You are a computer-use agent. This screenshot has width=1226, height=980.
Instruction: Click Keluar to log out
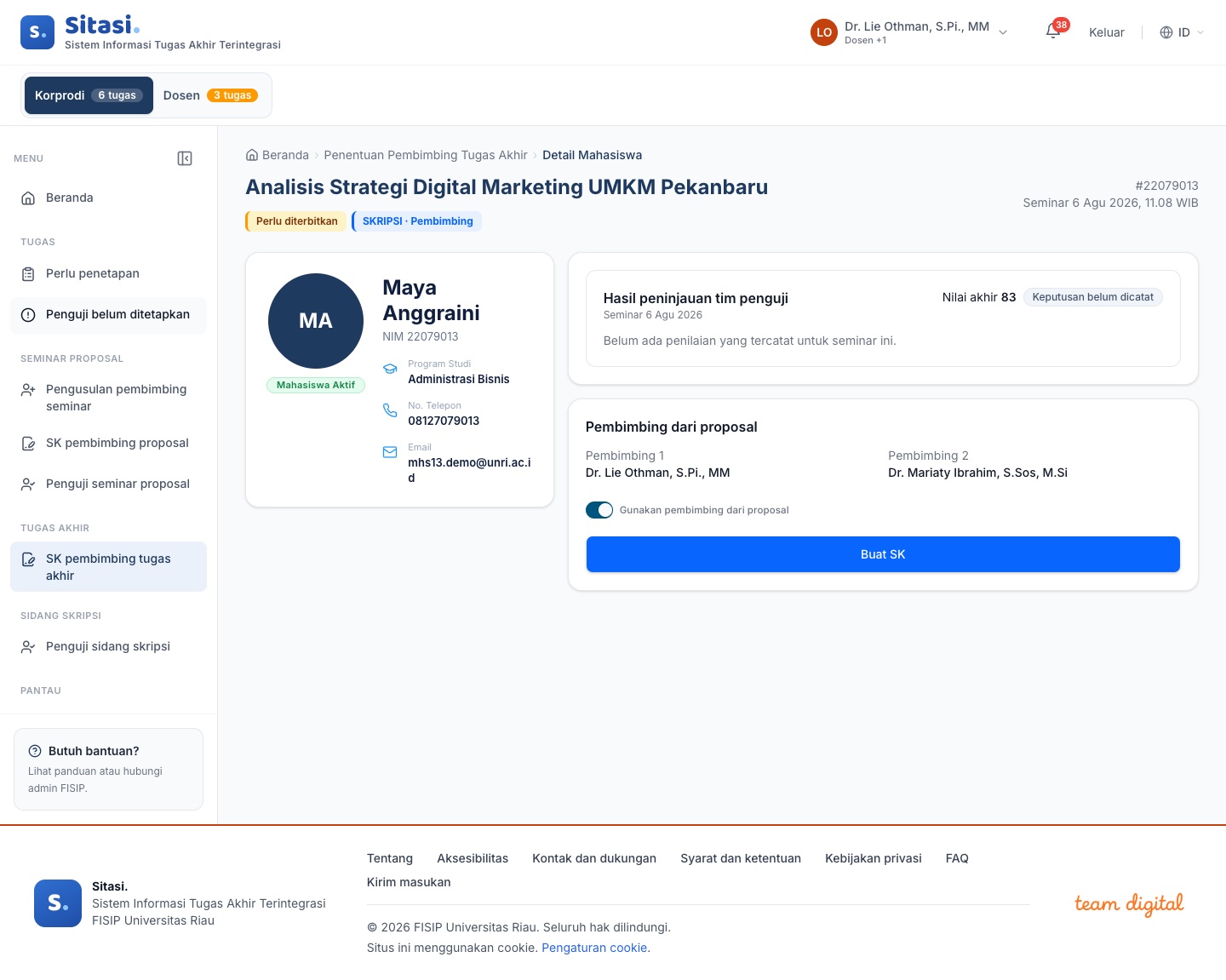[x=1107, y=32]
